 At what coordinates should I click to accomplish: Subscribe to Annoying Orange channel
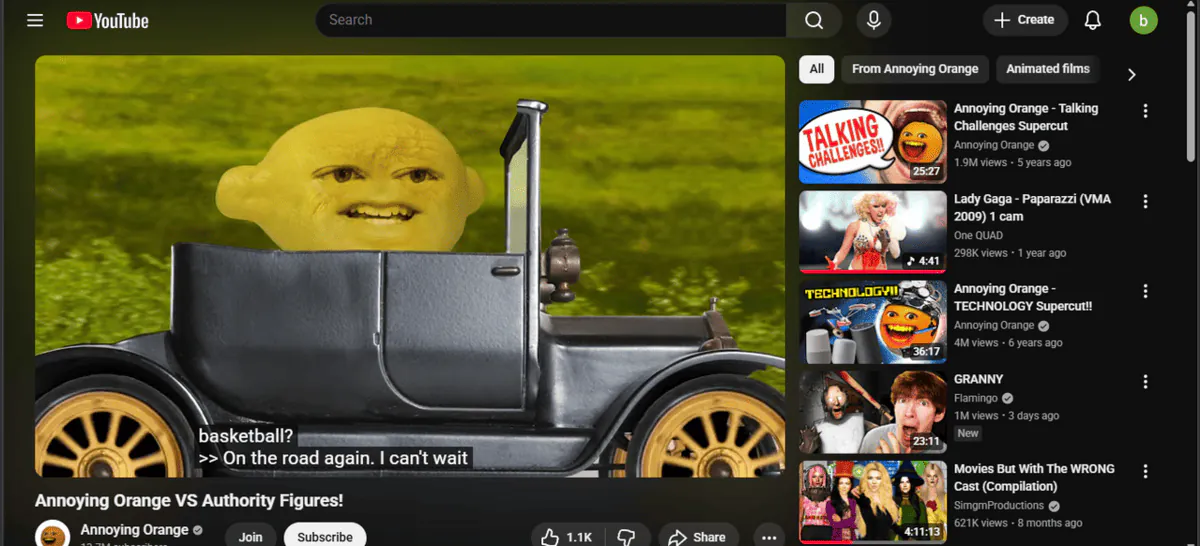coord(325,536)
